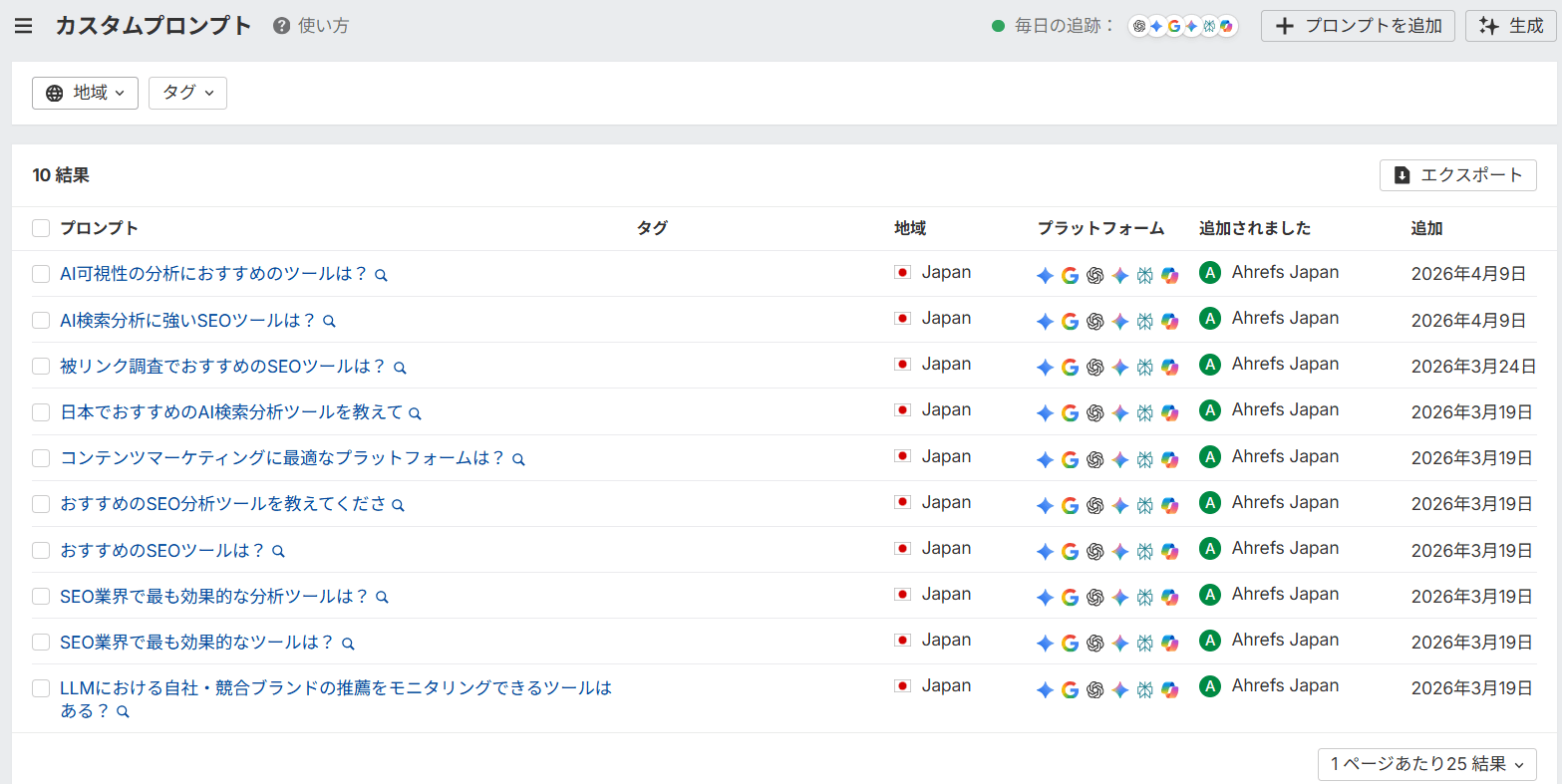This screenshot has width=1562, height=784.
Task: Select checkbox for 被リンク調査でおすすめのSEOツール row
Action: [41, 366]
